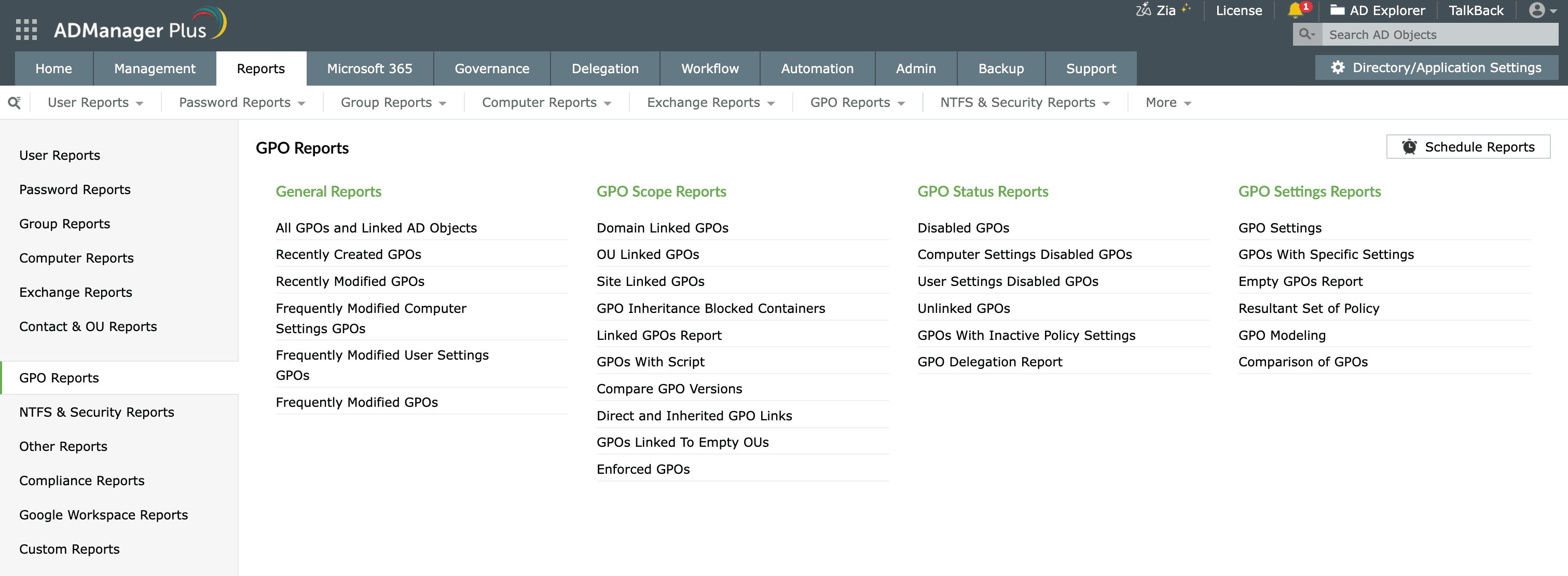Open Comparison of GPOs report
Screen dimensions: 1568x576
1303,362
